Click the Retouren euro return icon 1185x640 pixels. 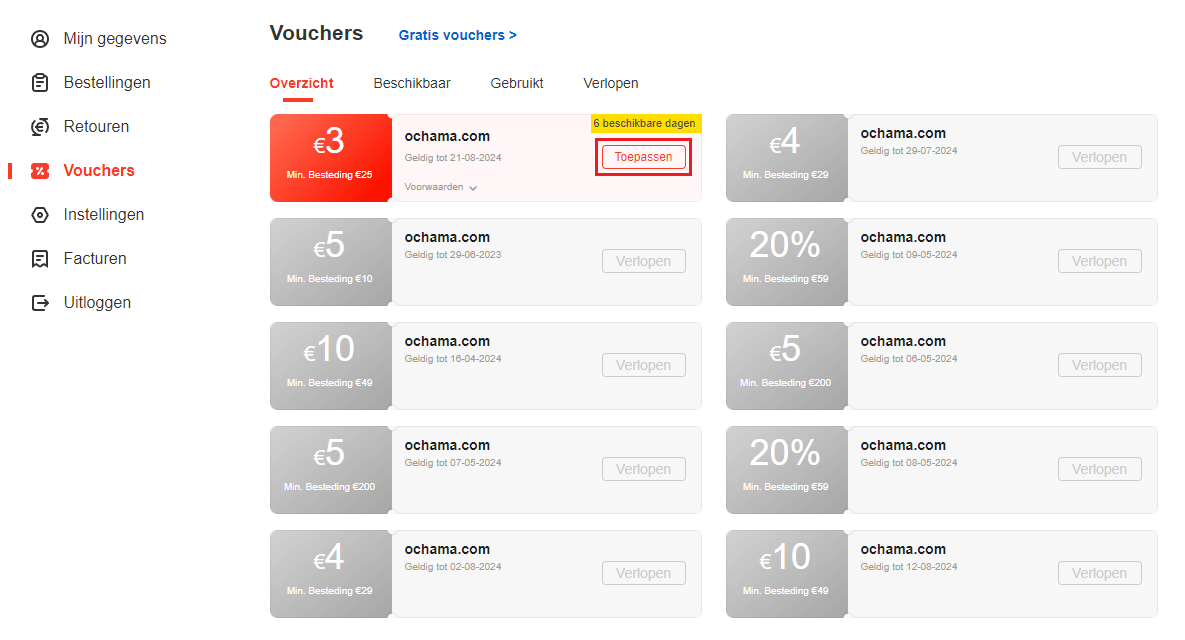pos(40,127)
